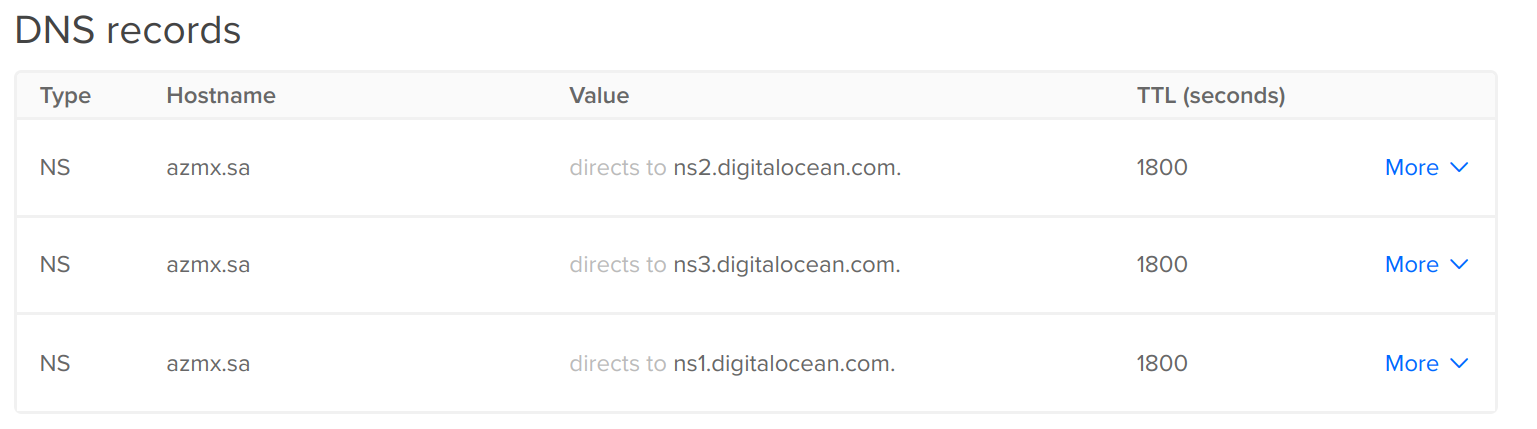Click the chevron arrow in the ns2 row
This screenshot has width=1537, height=429.
(1459, 168)
